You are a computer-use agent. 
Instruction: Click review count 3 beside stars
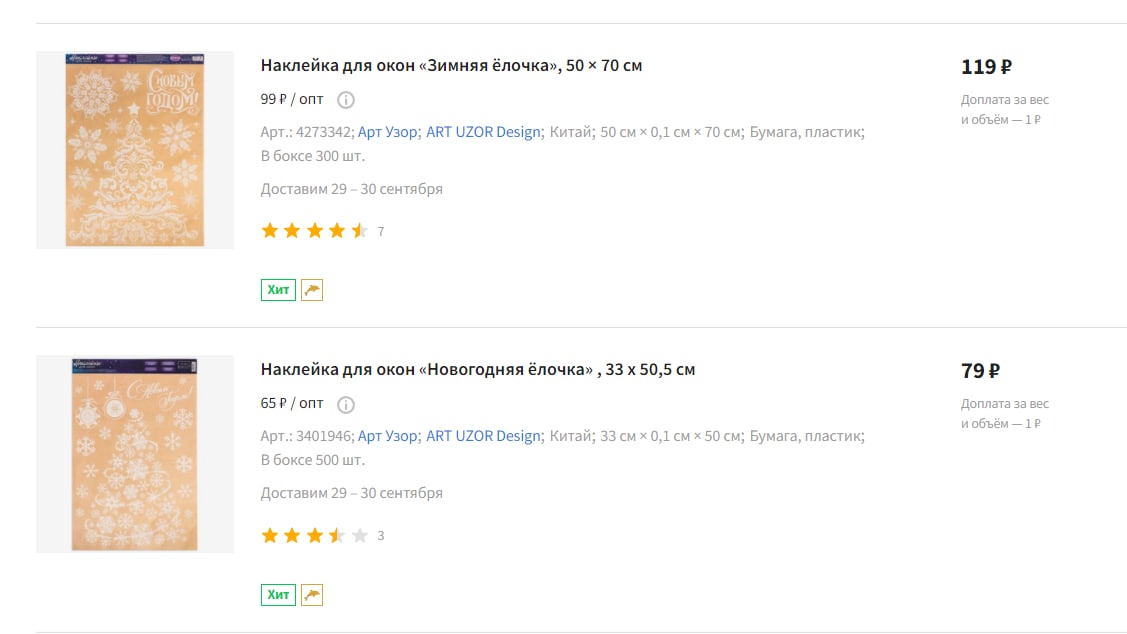[381, 536]
